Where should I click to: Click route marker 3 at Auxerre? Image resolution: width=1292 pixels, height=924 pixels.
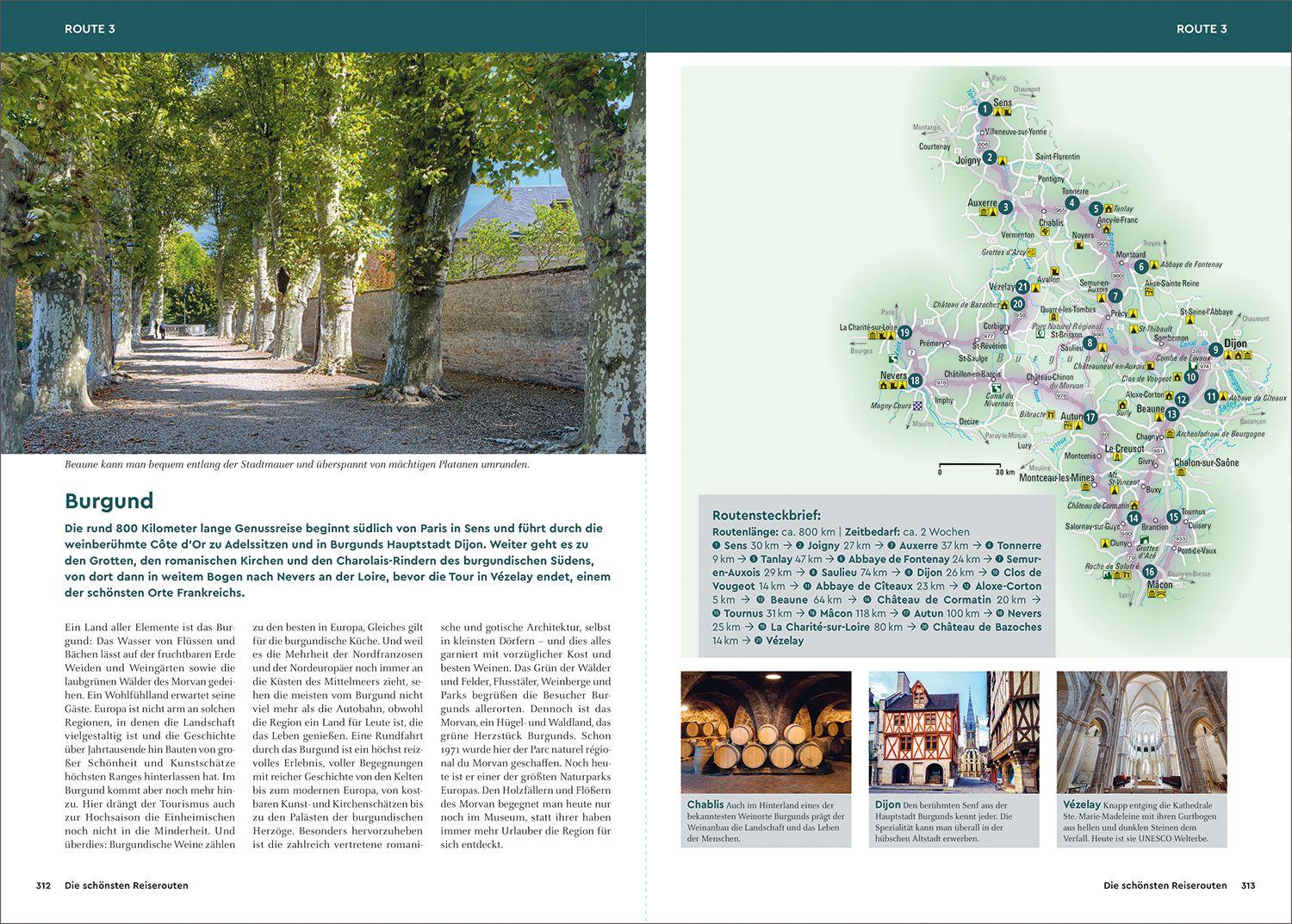tap(1005, 208)
